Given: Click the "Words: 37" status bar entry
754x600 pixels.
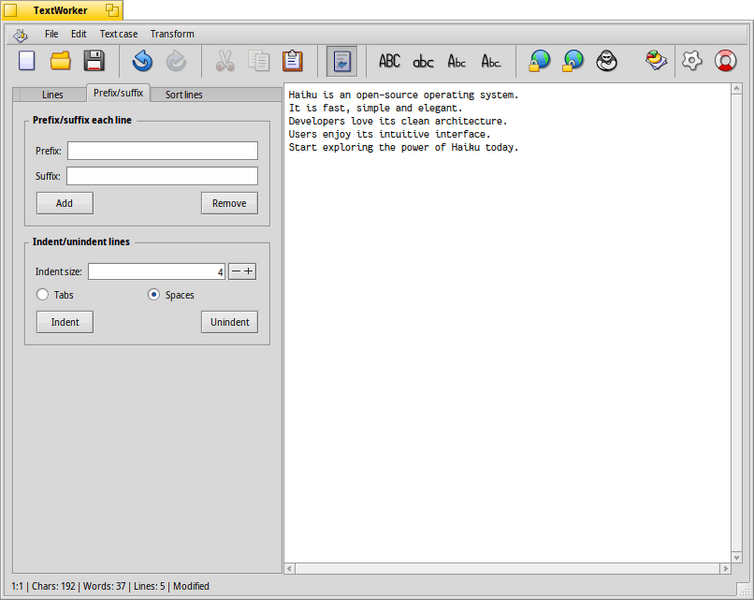Looking at the screenshot, I should click(x=104, y=586).
